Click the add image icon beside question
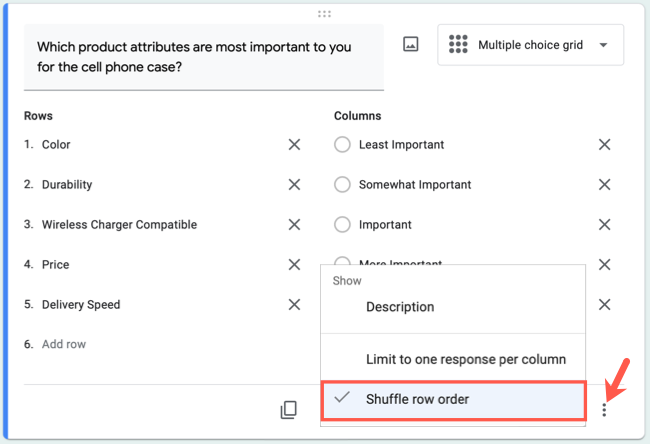Viewport: 650px width, 444px height. (x=410, y=45)
